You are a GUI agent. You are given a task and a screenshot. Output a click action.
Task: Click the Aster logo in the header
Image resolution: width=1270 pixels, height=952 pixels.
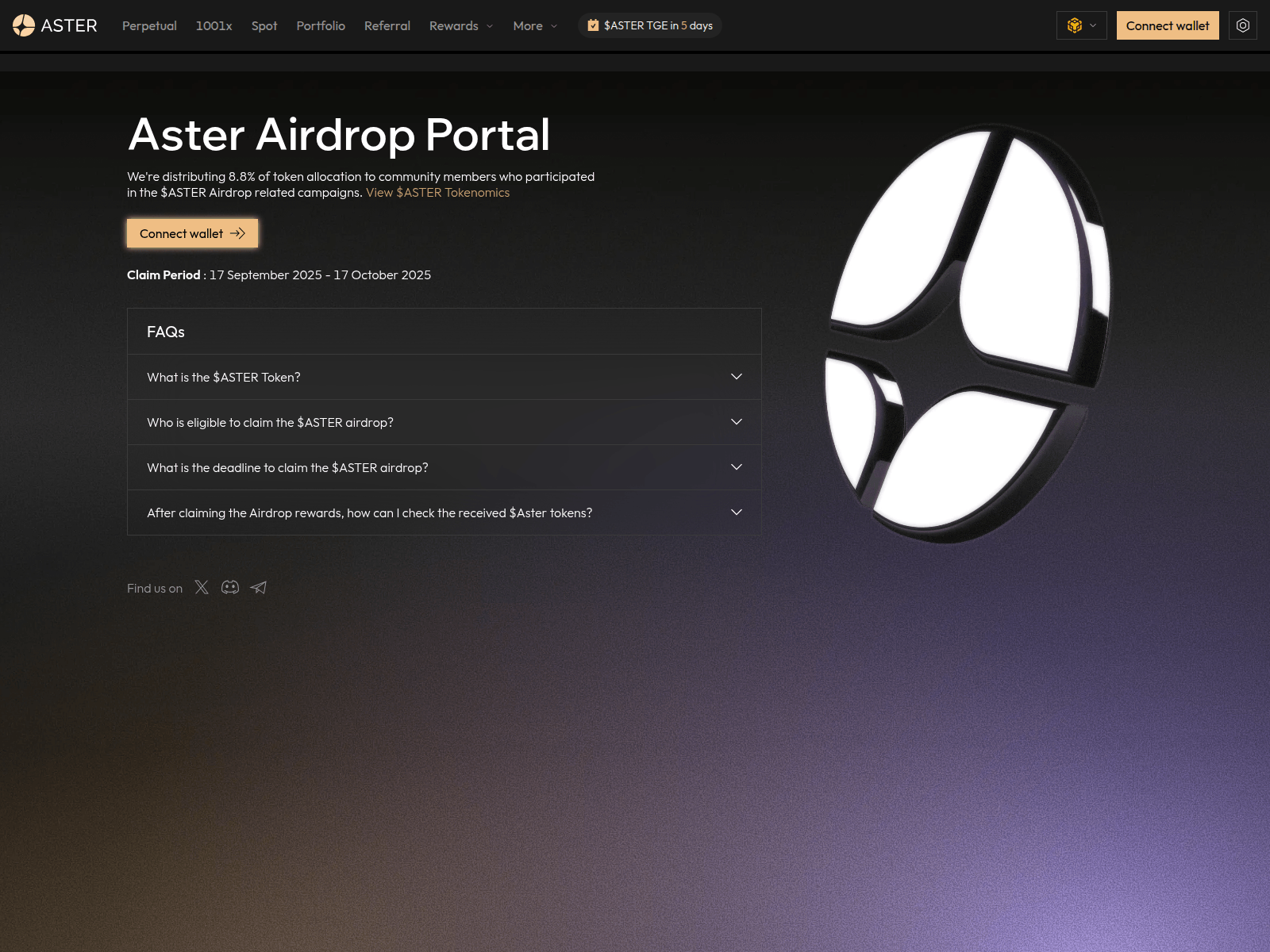click(52, 25)
